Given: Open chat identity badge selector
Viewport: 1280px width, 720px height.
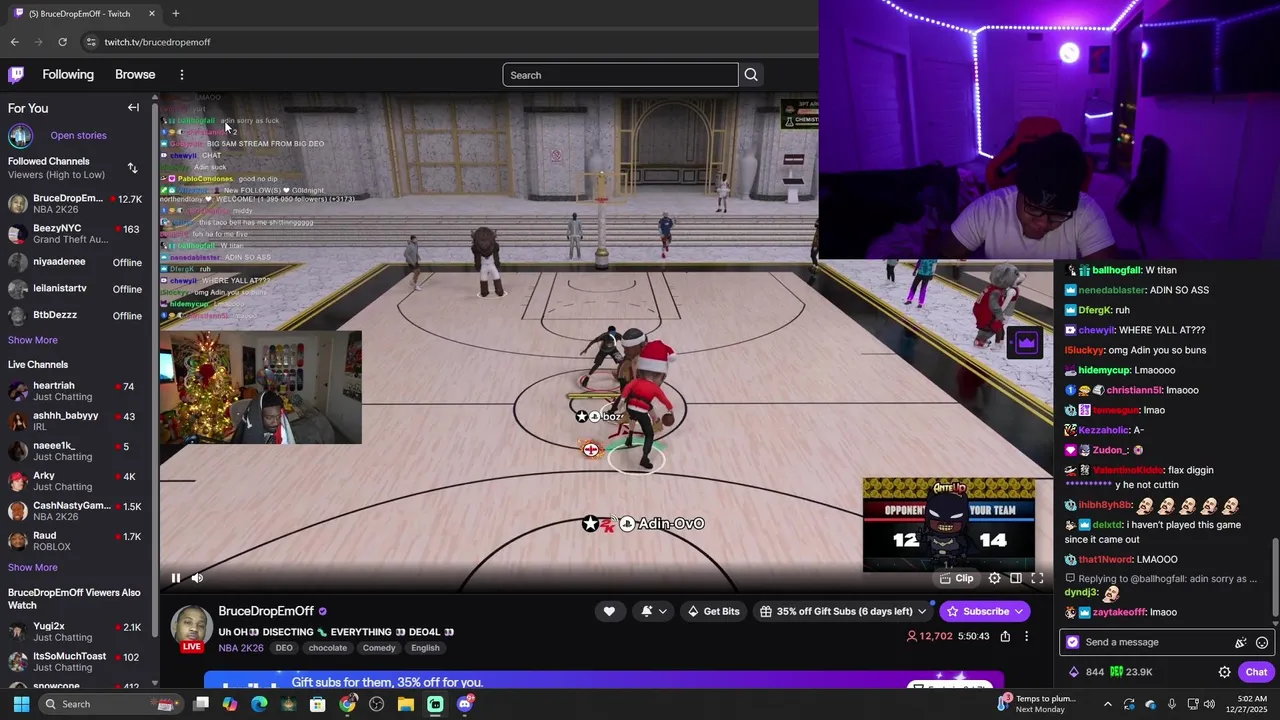Looking at the screenshot, I should pyautogui.click(x=1073, y=642).
